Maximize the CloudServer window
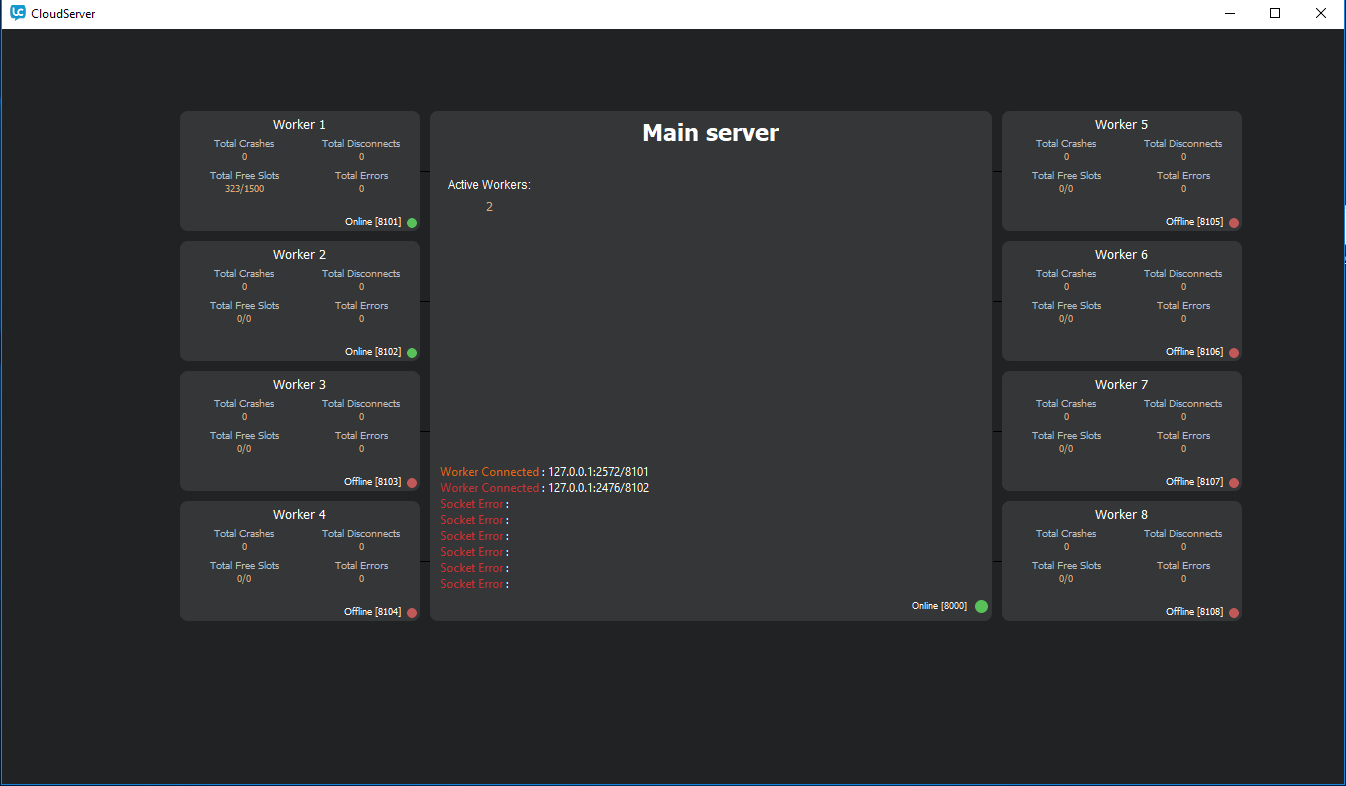This screenshot has height=786, width=1346. pos(1275,14)
